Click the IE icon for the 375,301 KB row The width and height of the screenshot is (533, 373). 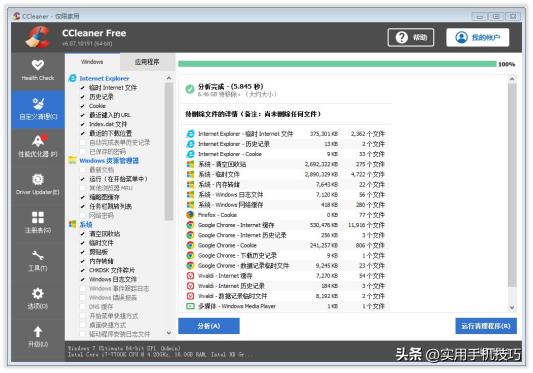(x=190, y=134)
